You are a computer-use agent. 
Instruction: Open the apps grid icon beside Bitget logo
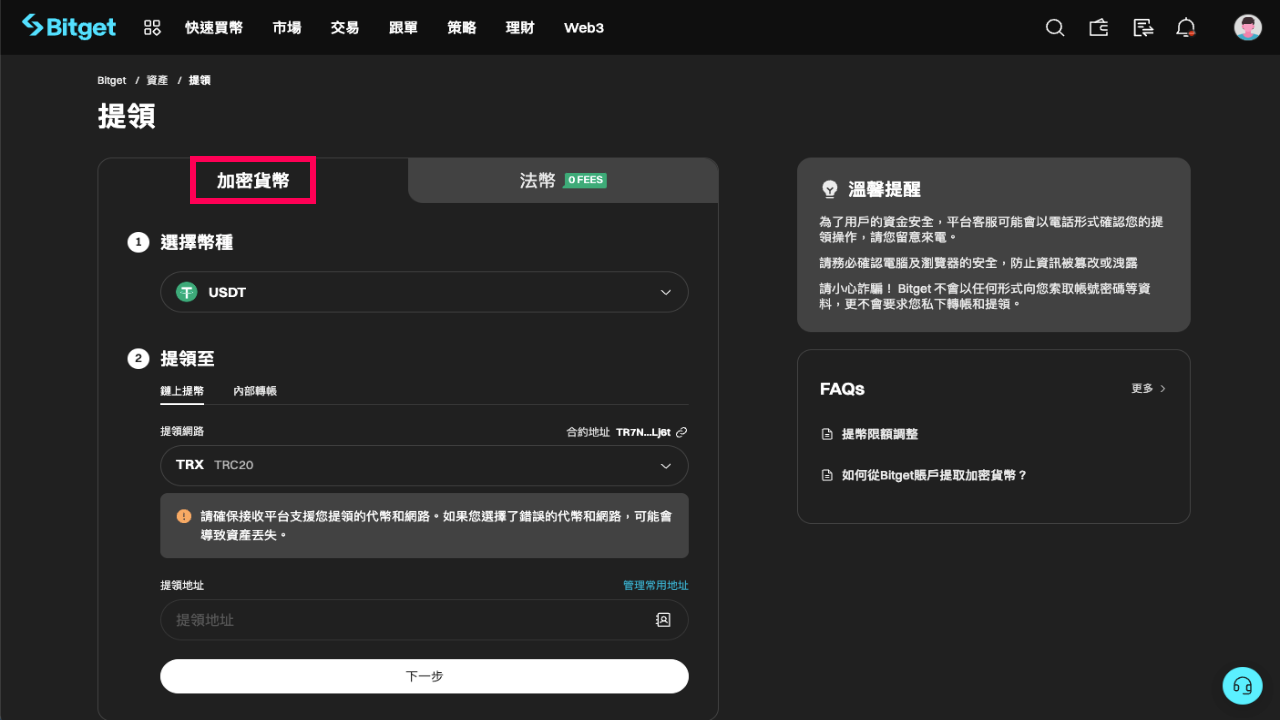[152, 27]
